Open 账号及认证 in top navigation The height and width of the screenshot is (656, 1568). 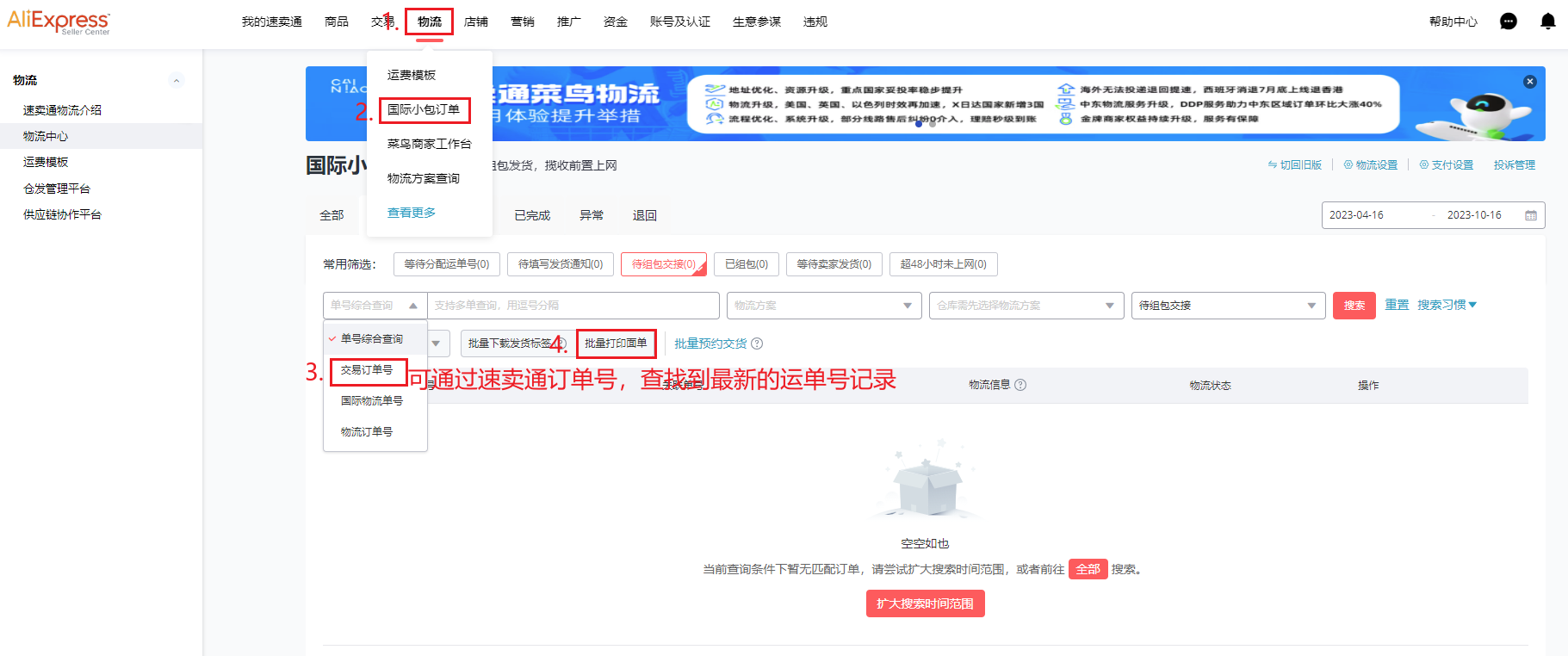point(680,22)
